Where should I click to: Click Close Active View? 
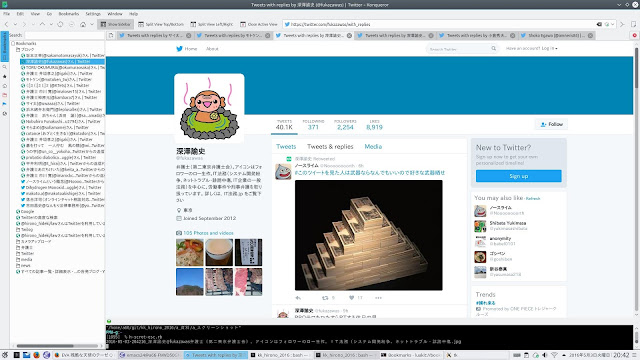tap(259, 24)
